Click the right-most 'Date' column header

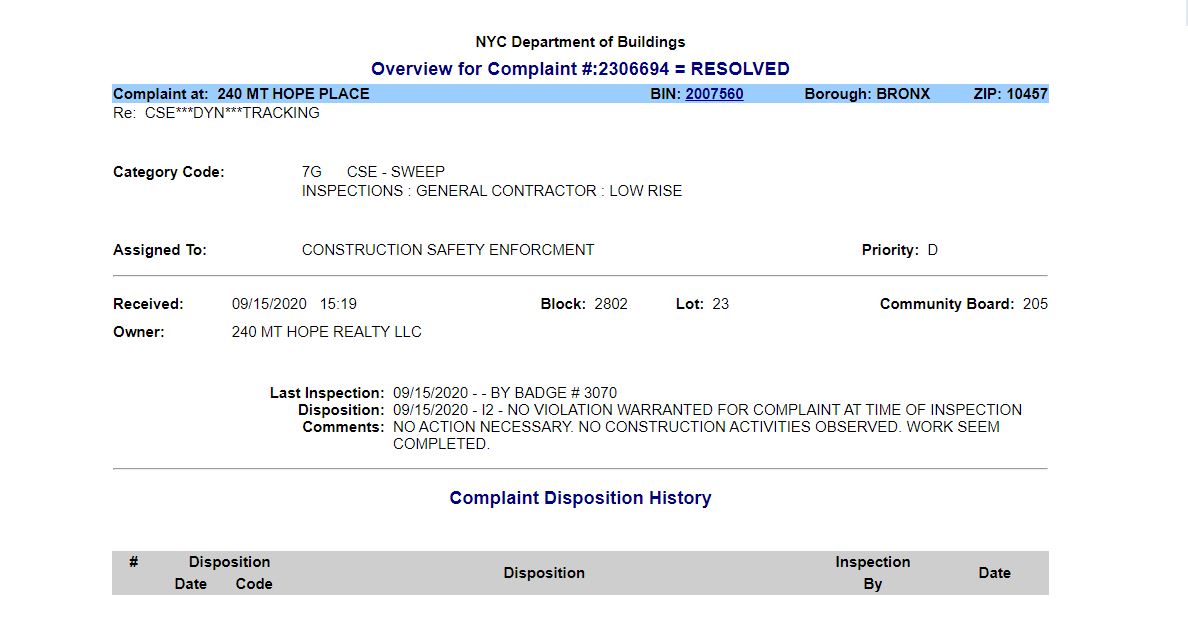994,573
